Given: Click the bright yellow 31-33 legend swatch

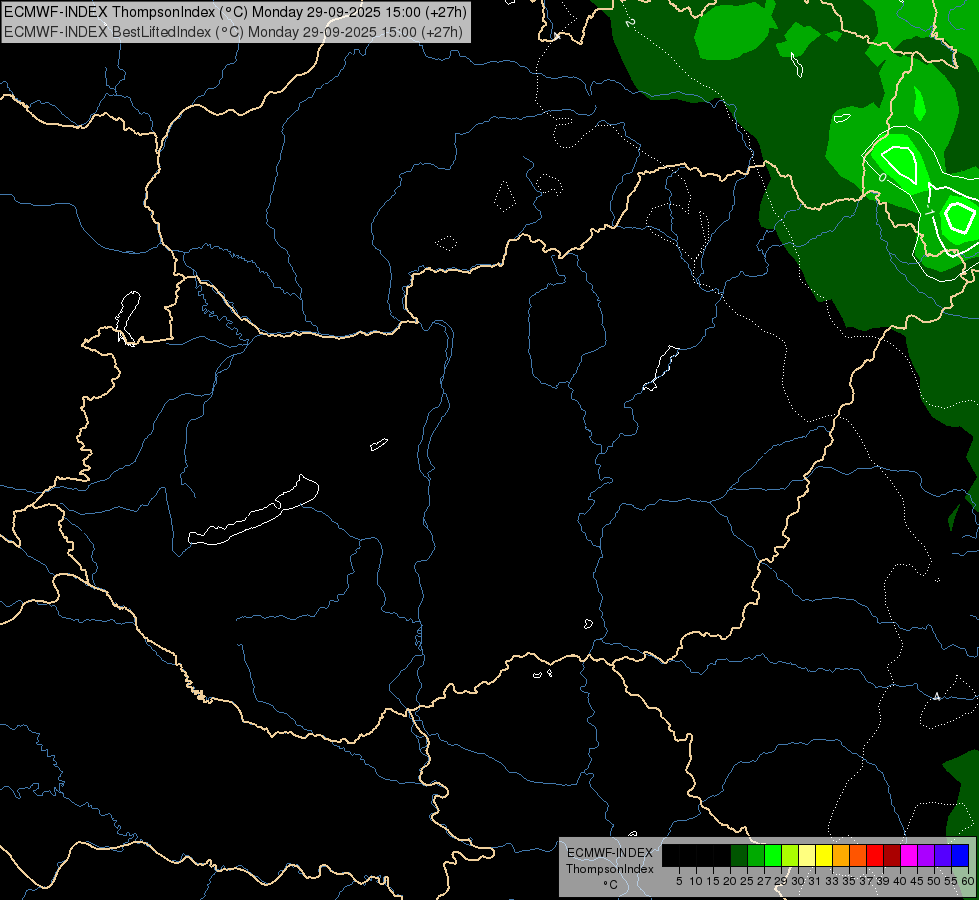Looking at the screenshot, I should pos(823,856).
